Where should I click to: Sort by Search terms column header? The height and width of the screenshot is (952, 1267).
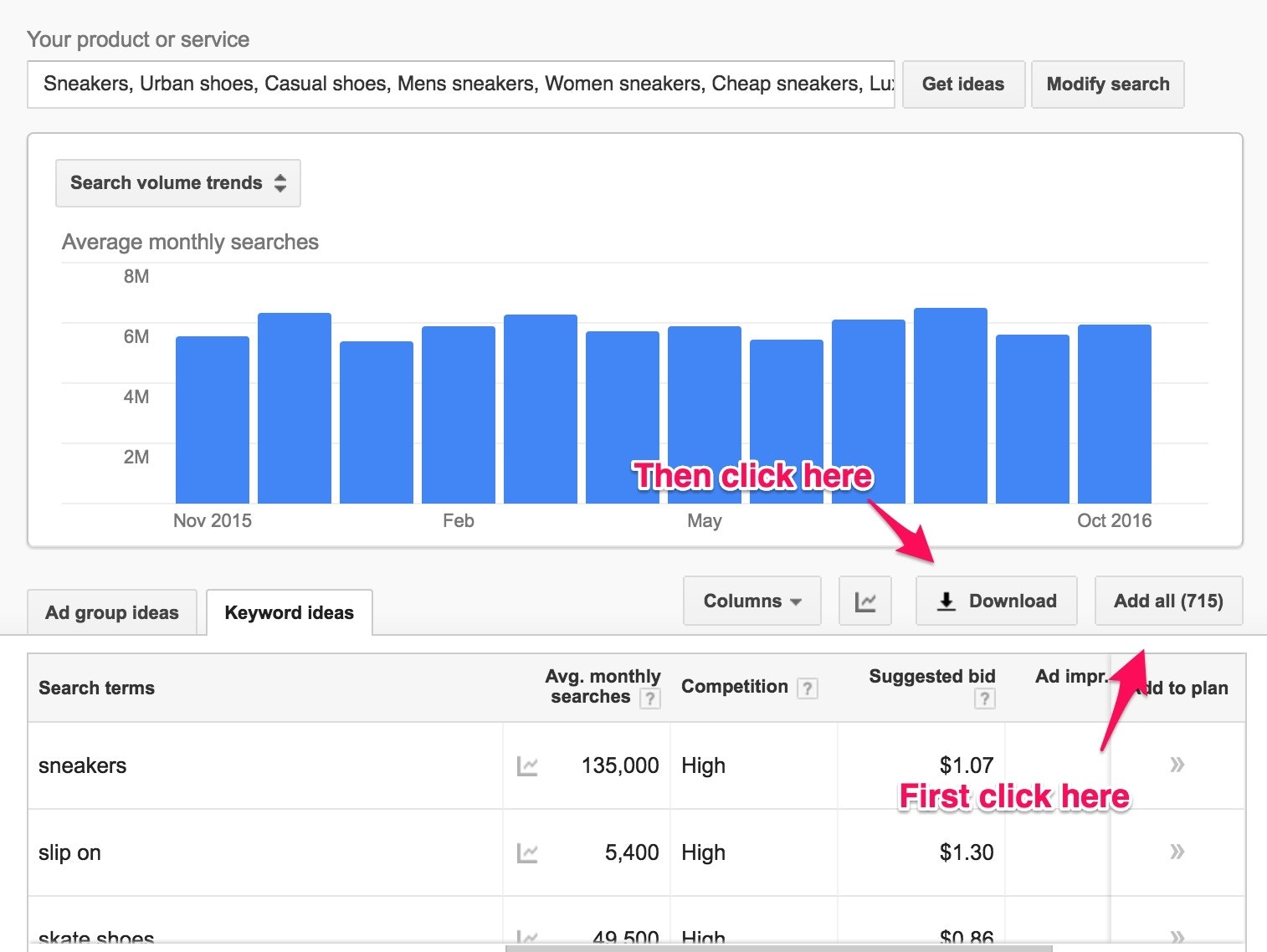97,688
